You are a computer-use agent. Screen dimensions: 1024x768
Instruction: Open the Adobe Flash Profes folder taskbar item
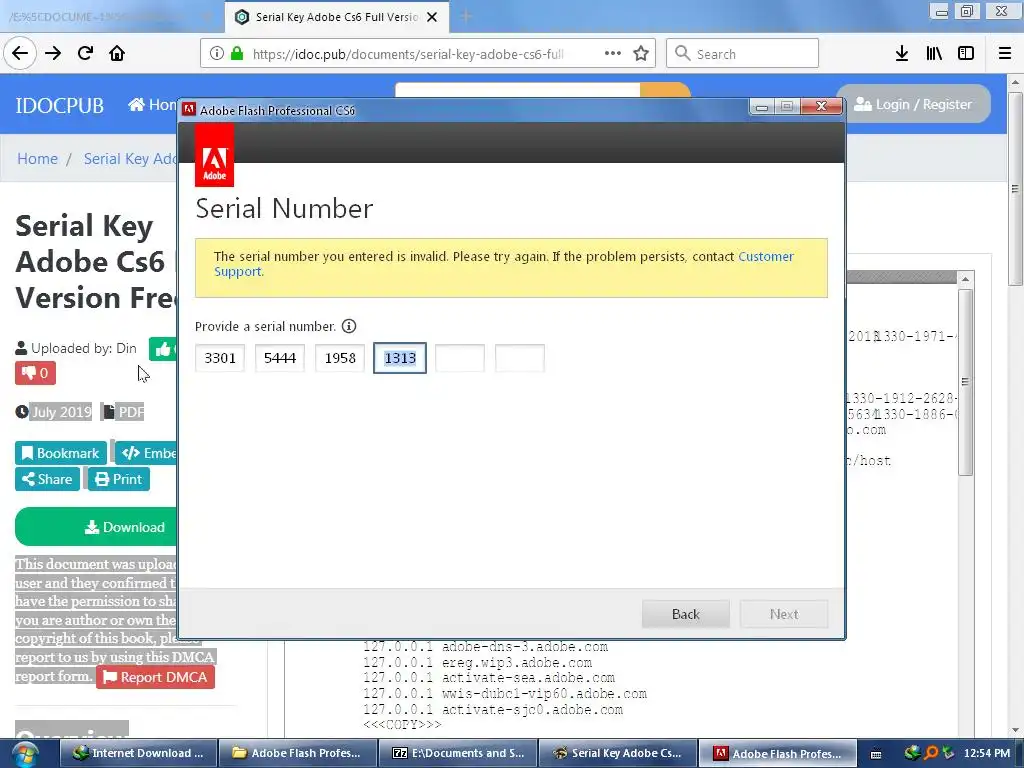297,753
